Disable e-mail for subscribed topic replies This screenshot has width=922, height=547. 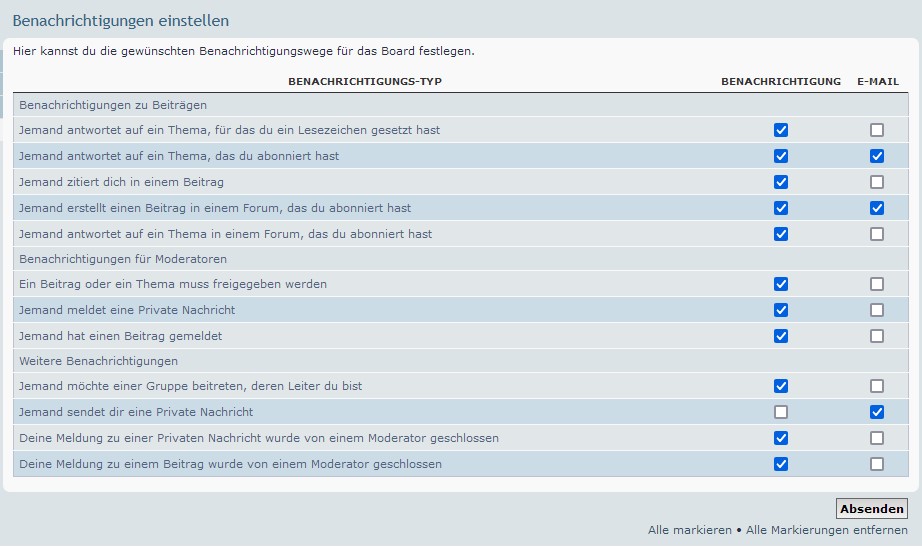[877, 156]
